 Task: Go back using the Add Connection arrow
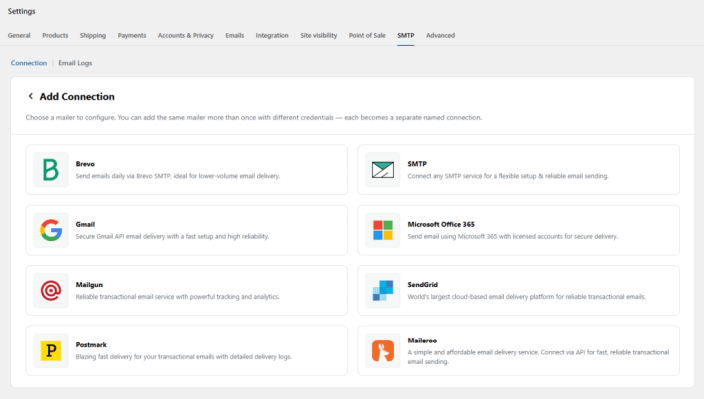(31, 96)
